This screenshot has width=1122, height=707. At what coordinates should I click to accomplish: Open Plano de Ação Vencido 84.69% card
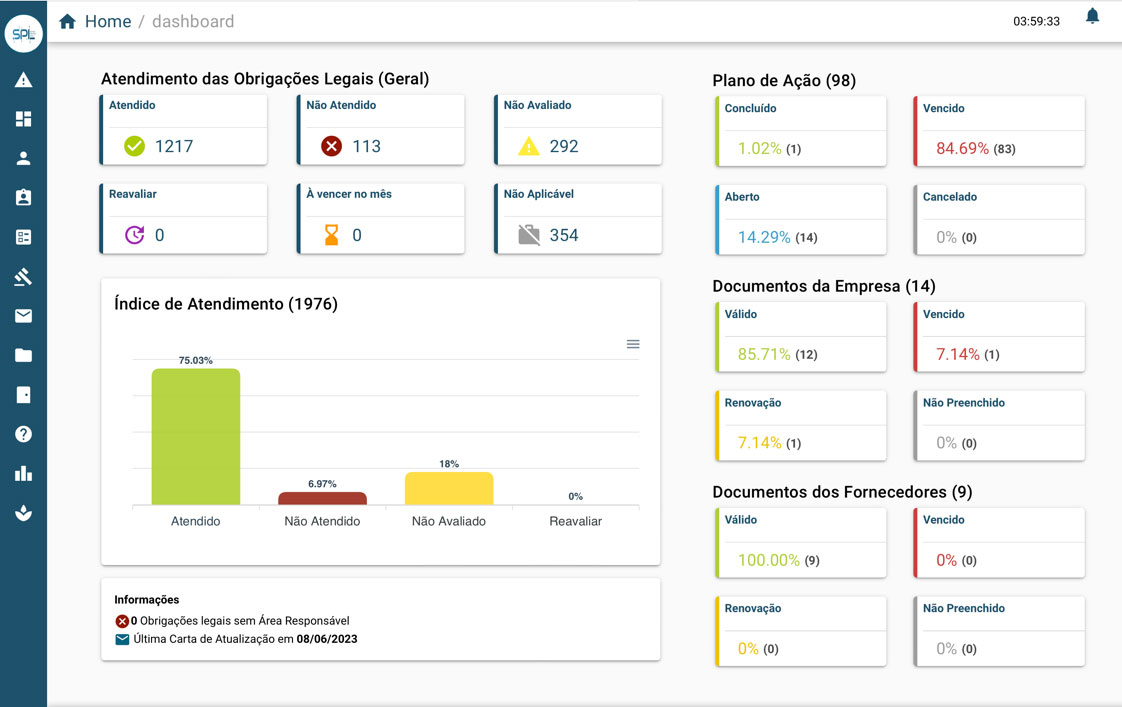click(x=999, y=132)
